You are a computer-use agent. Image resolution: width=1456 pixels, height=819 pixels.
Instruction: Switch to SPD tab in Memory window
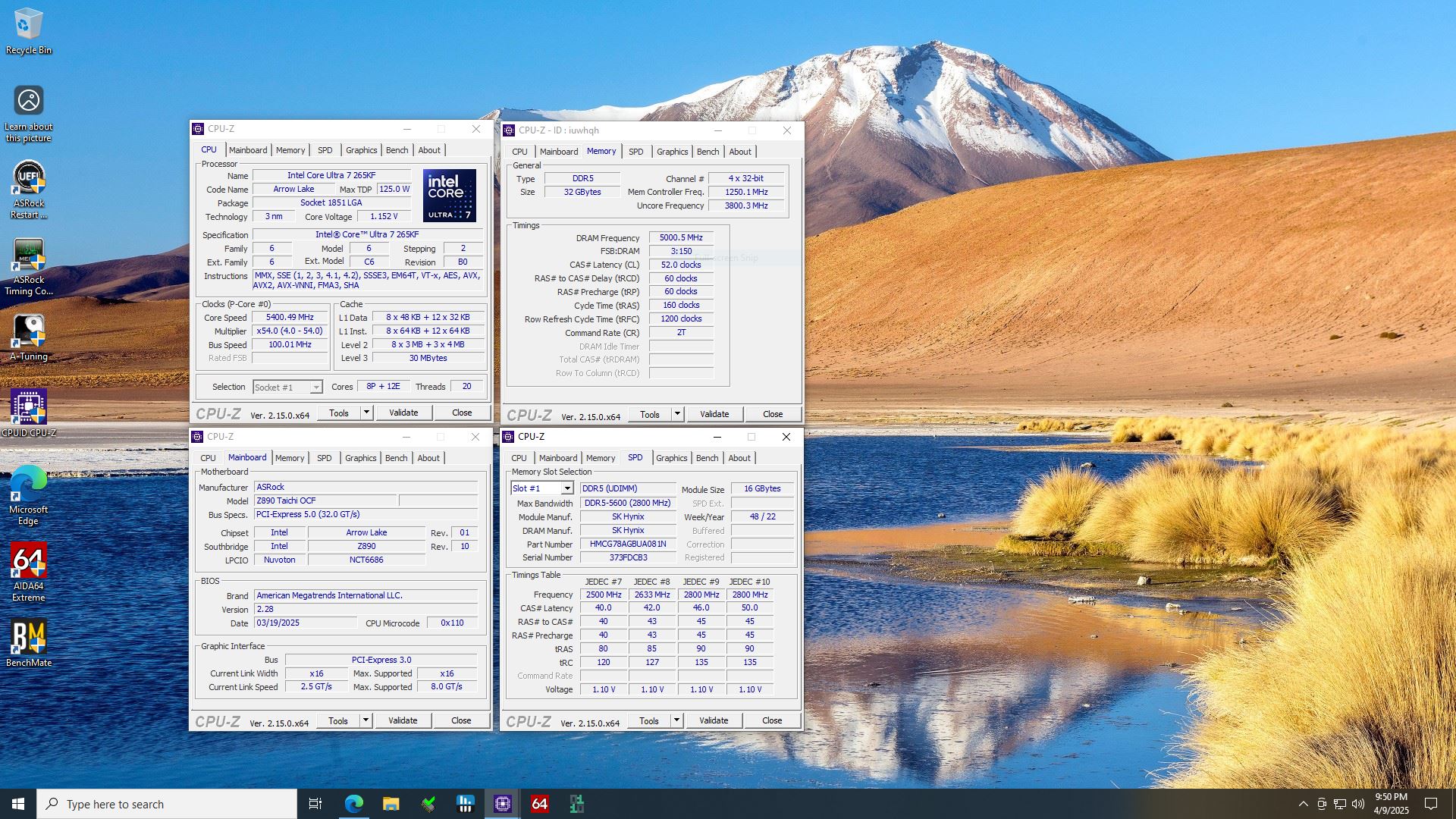point(635,152)
